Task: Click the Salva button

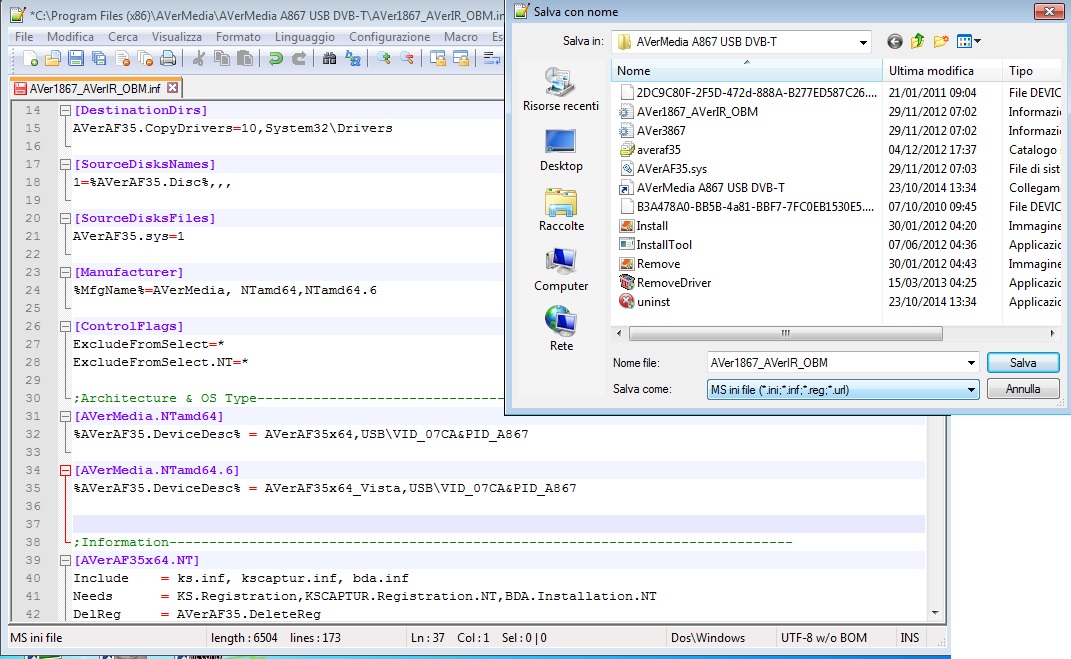Action: tap(1023, 363)
